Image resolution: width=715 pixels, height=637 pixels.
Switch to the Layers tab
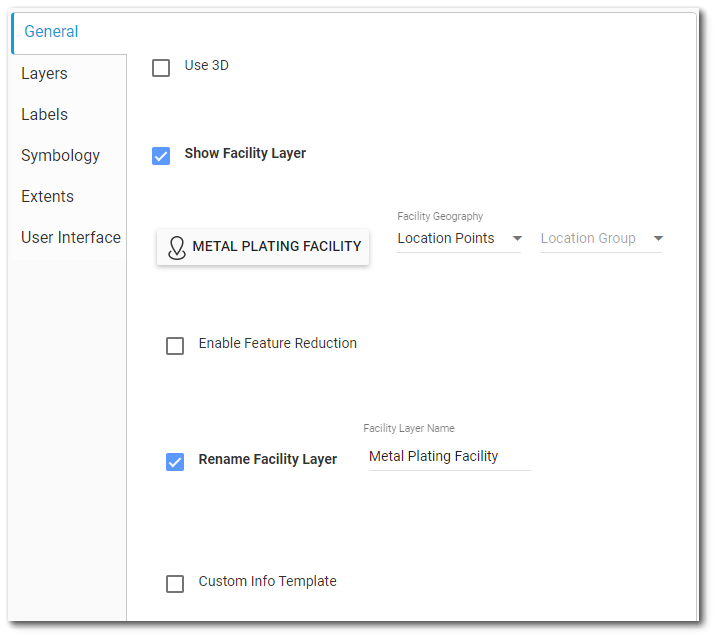[45, 74]
